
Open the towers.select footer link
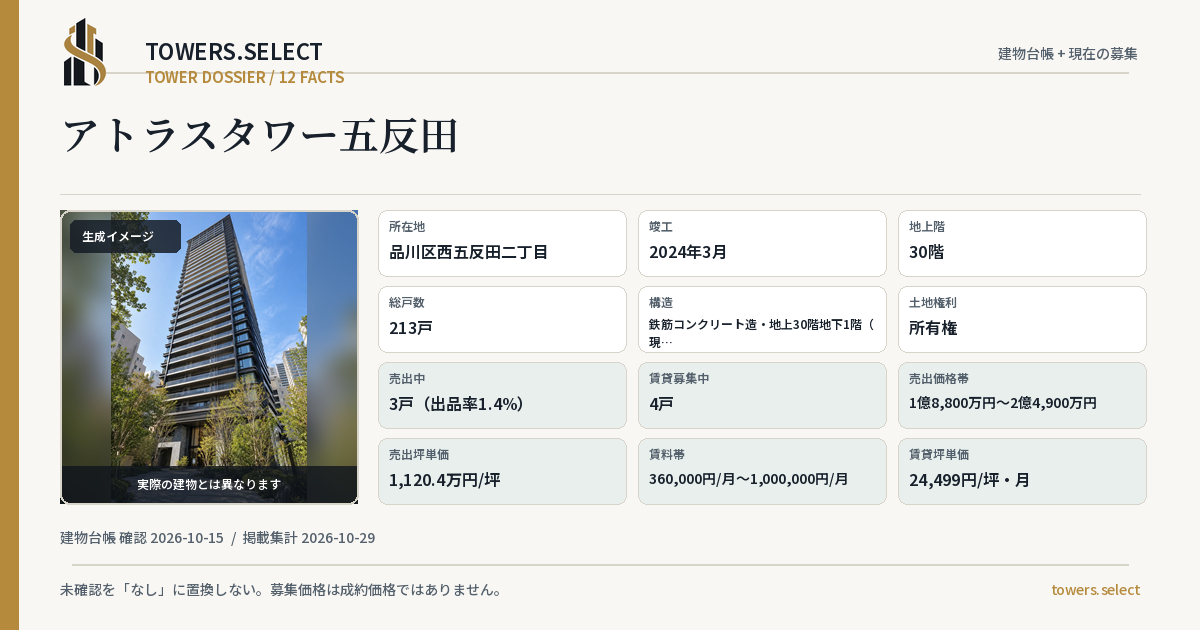(x=1095, y=590)
